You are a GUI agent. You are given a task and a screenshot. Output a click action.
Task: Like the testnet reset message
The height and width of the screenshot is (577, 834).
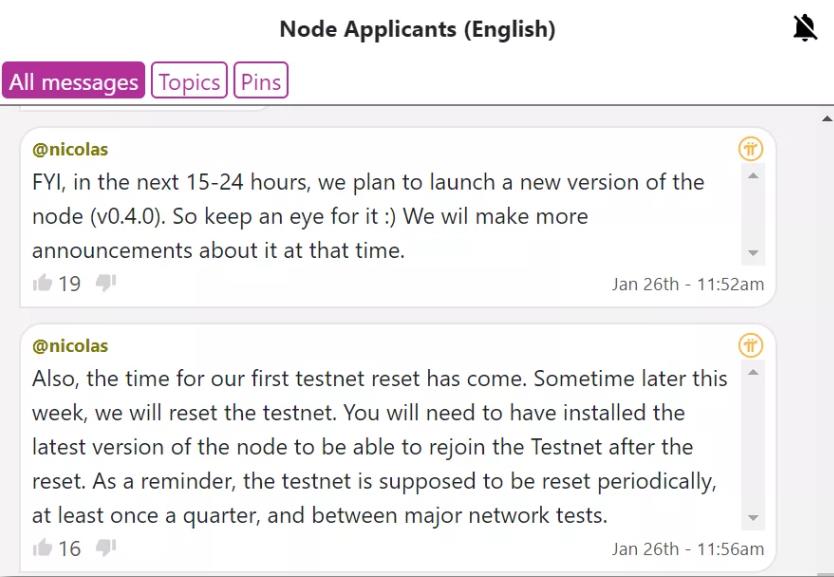43,547
